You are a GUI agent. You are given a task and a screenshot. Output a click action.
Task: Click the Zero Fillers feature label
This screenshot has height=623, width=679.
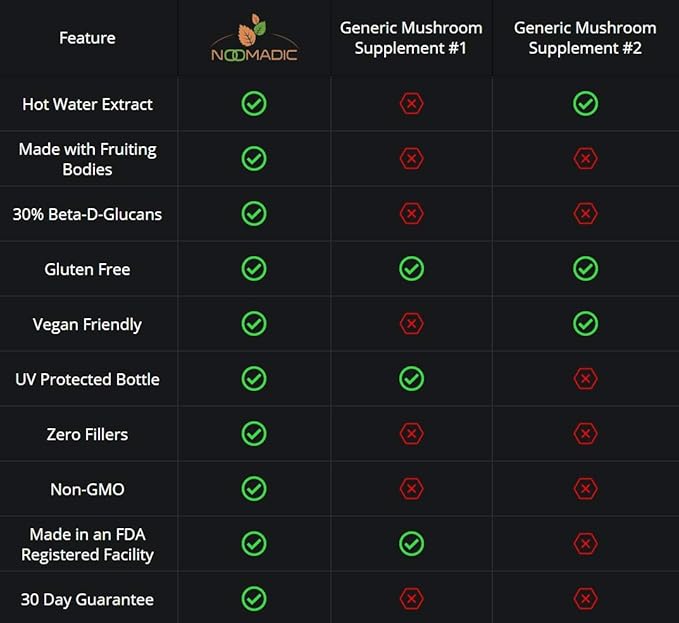tap(87, 434)
